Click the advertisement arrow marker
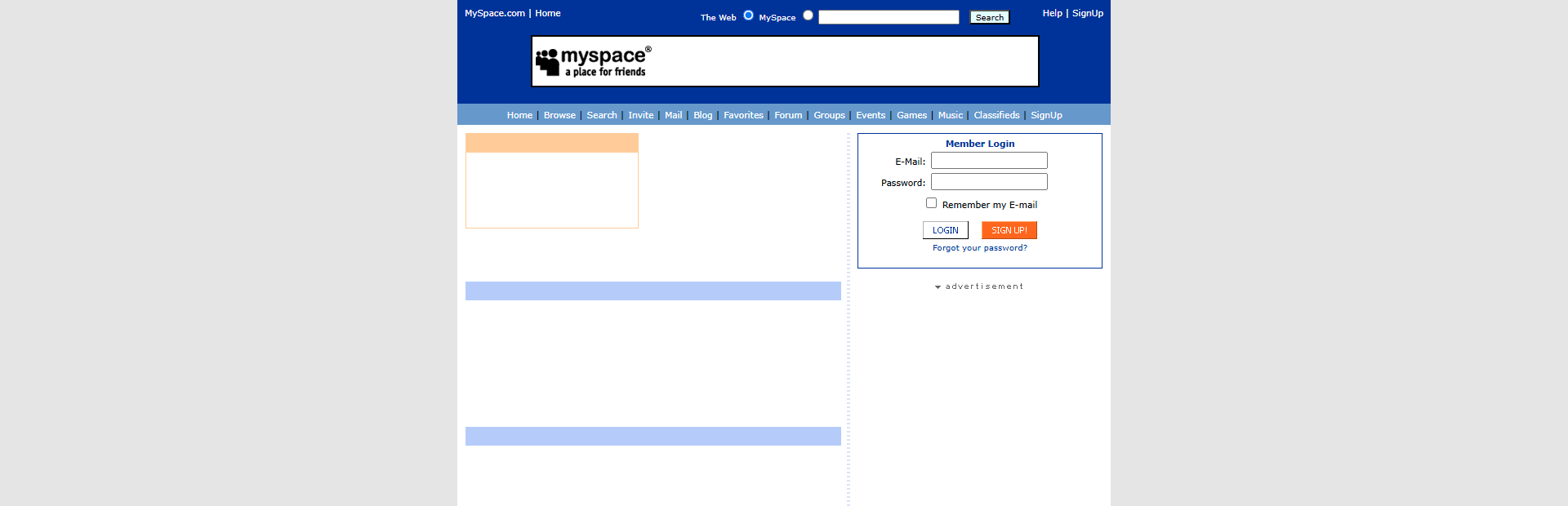Image resolution: width=1568 pixels, height=506 pixels. [938, 287]
